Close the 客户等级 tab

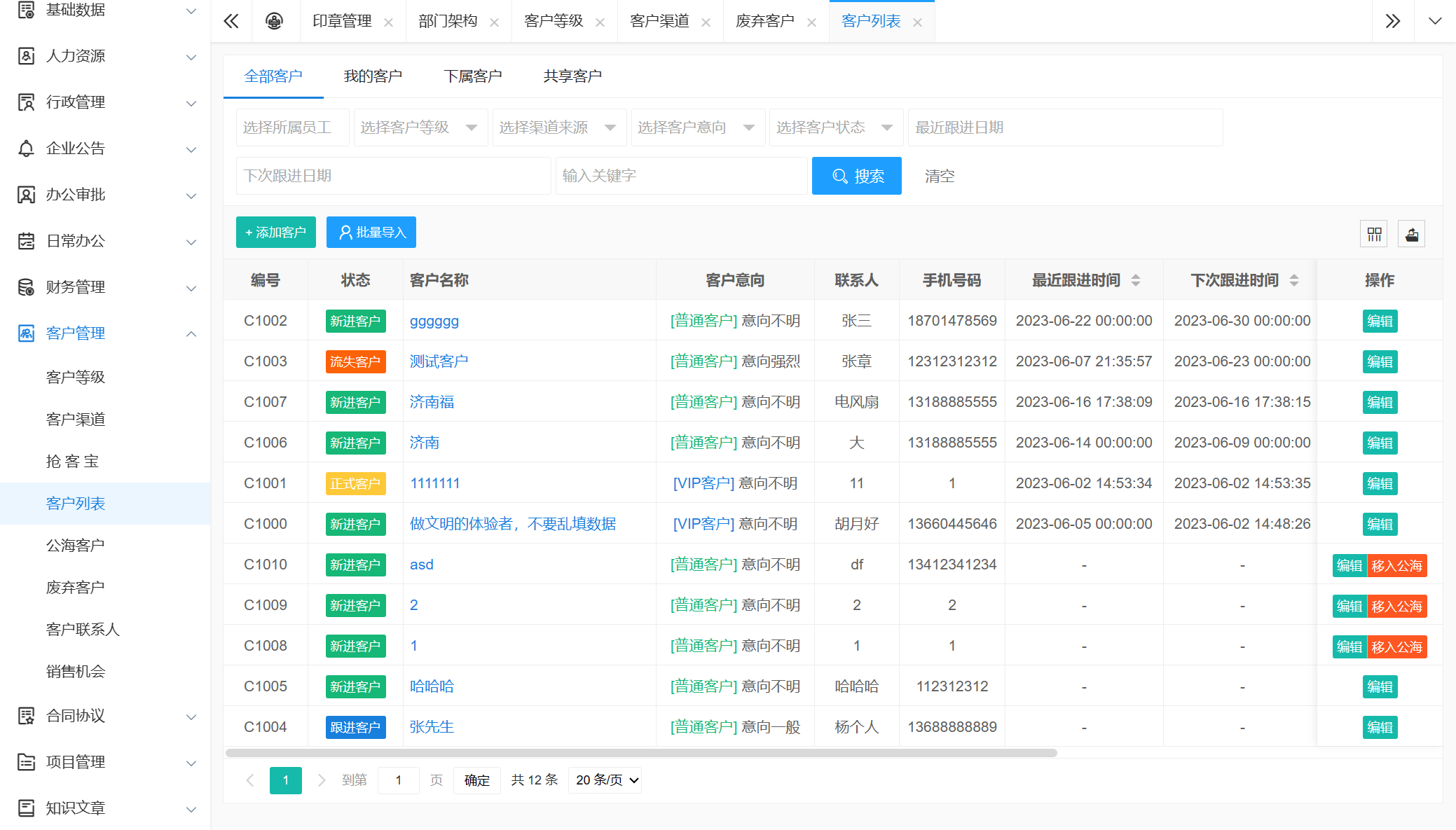point(600,22)
